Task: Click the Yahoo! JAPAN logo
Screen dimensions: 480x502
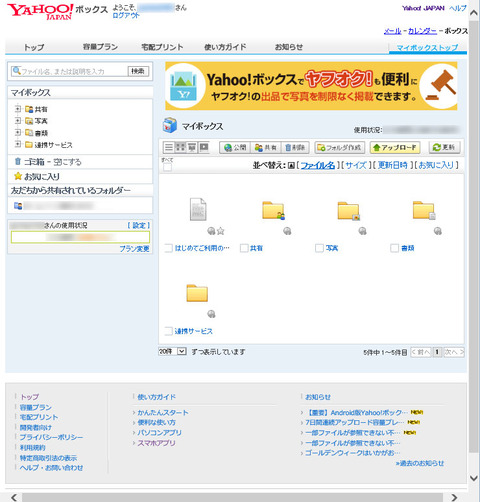Action: 40,11
